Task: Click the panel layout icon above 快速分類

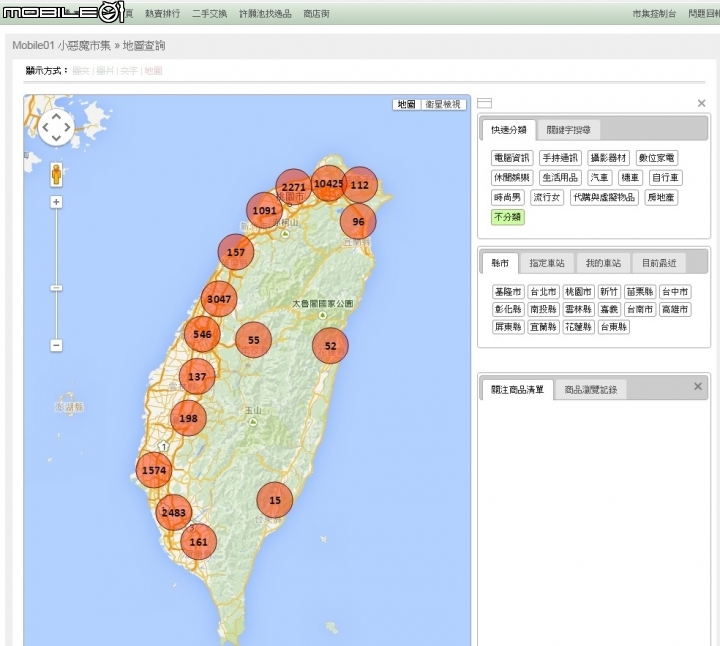Action: coord(484,103)
